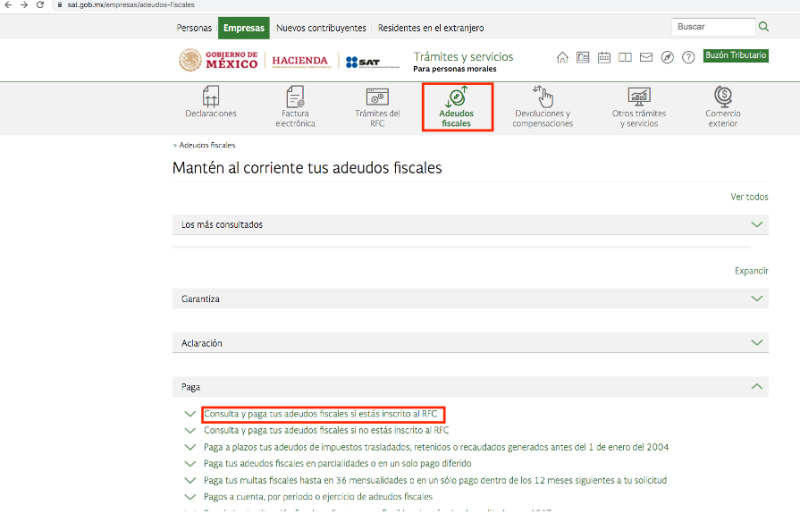Click Adeudos fiscales breadcrumb

click(x=207, y=145)
